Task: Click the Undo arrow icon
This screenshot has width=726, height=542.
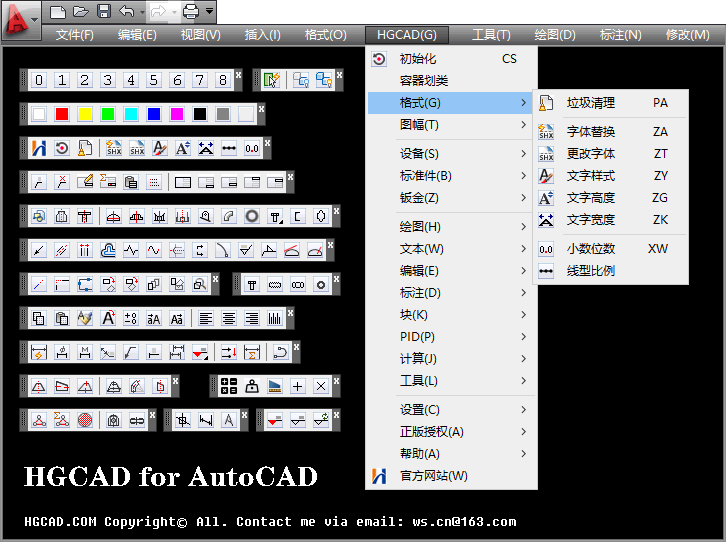Action: [126, 12]
